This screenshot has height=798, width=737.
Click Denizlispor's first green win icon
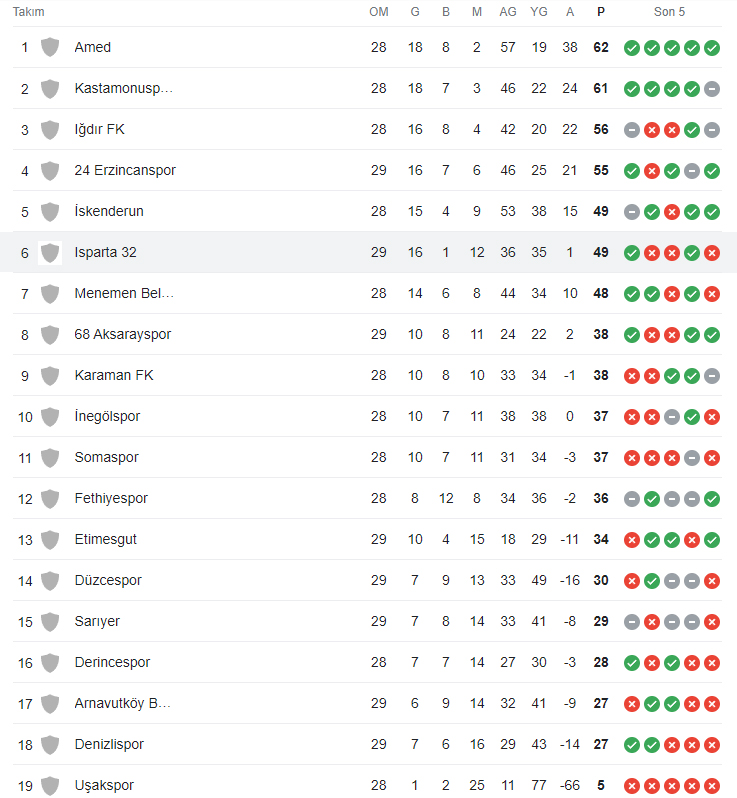pos(632,745)
